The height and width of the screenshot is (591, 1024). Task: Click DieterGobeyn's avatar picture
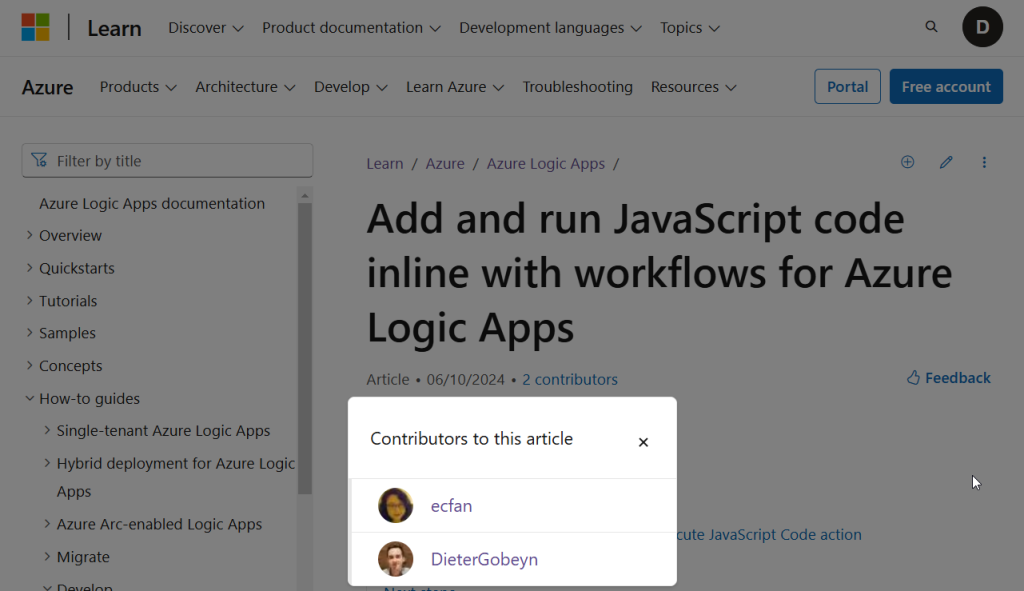[x=396, y=559]
